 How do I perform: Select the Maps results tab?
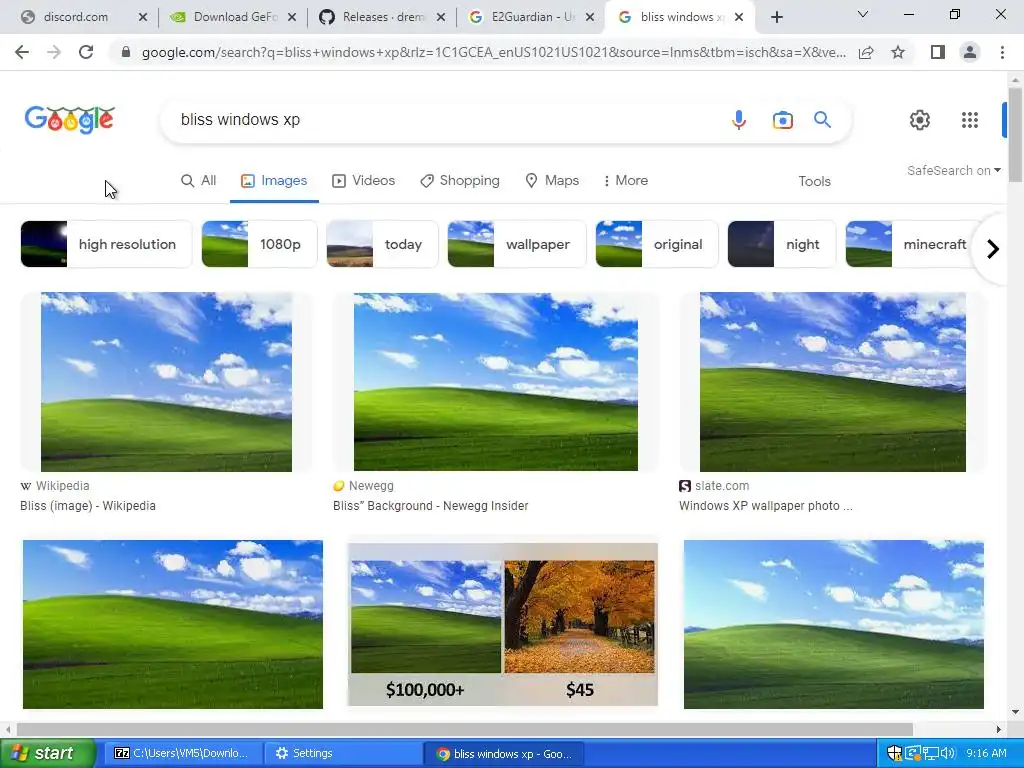click(552, 180)
